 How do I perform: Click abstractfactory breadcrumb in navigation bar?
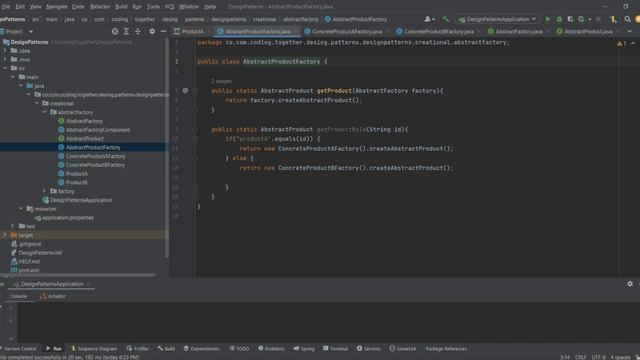click(x=301, y=19)
